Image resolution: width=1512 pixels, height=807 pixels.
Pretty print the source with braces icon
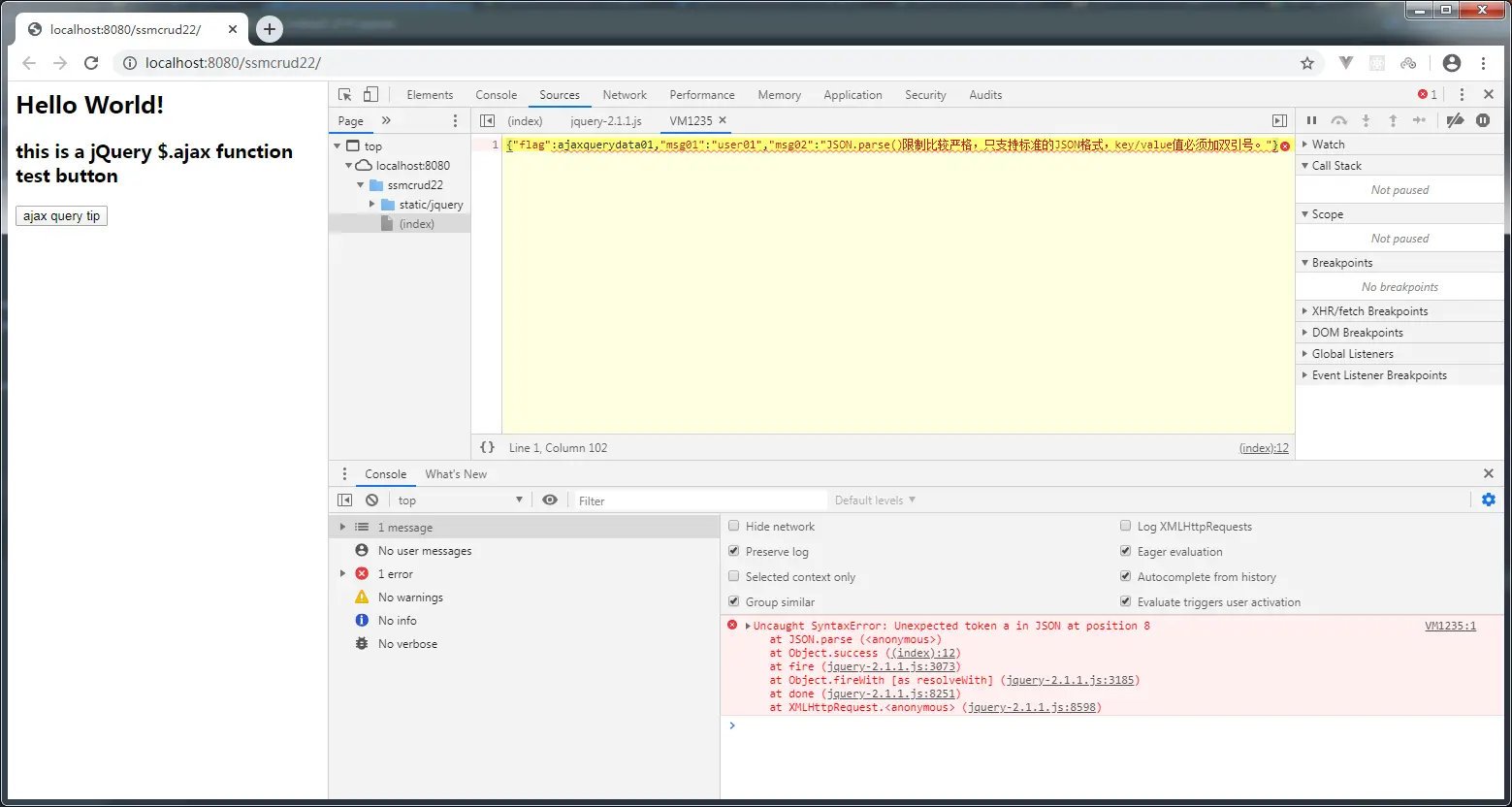tap(488, 447)
